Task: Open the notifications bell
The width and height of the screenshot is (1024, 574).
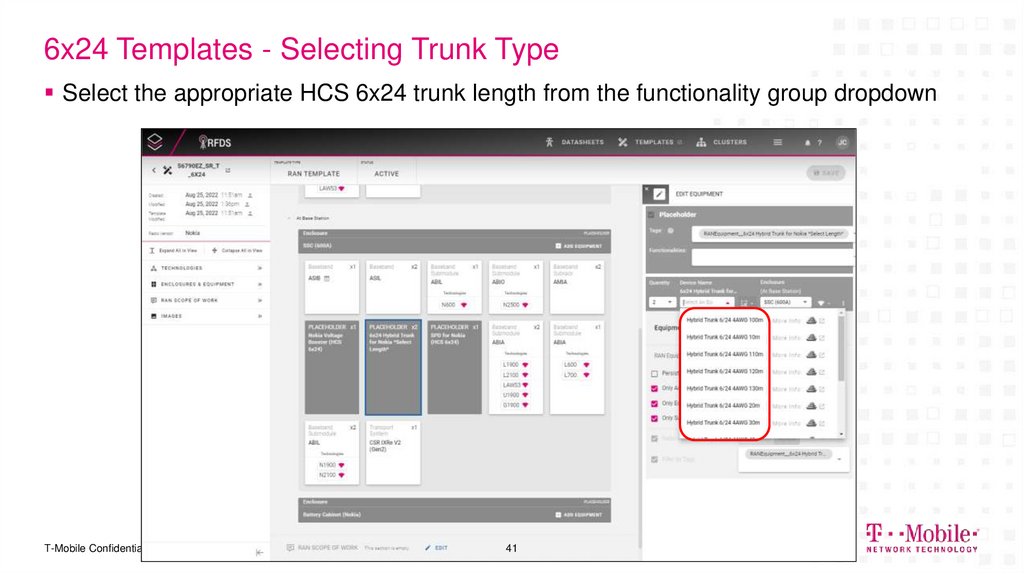Action: click(807, 142)
